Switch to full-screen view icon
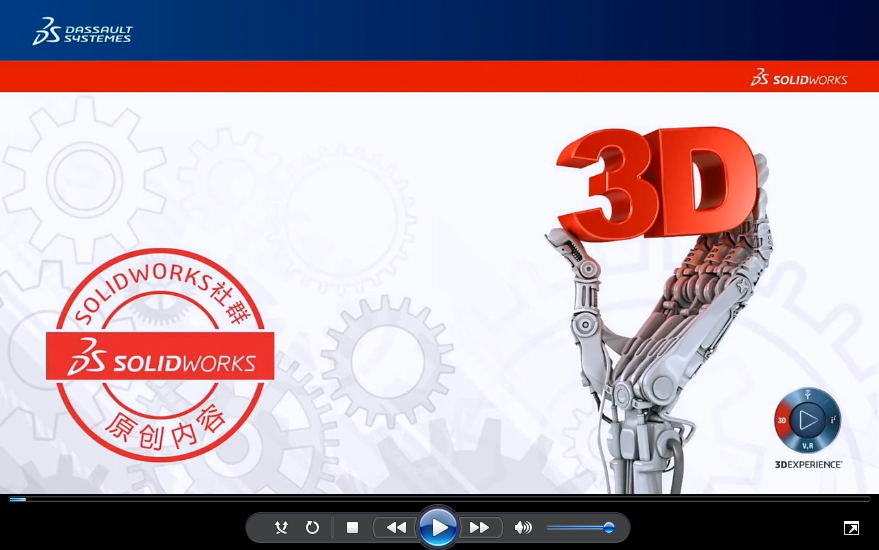The image size is (879, 550). pos(851,528)
